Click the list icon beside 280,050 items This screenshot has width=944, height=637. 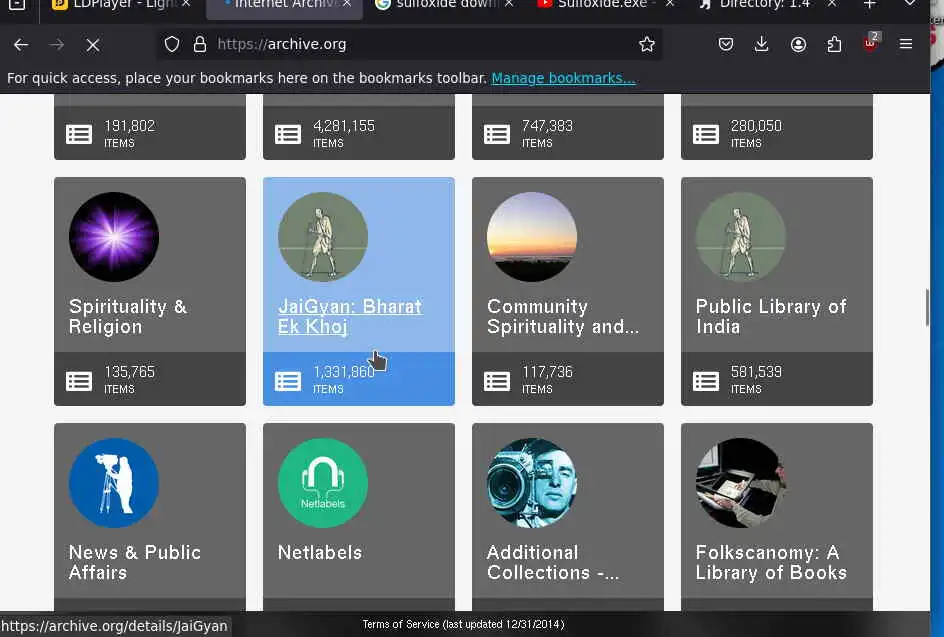coord(706,134)
